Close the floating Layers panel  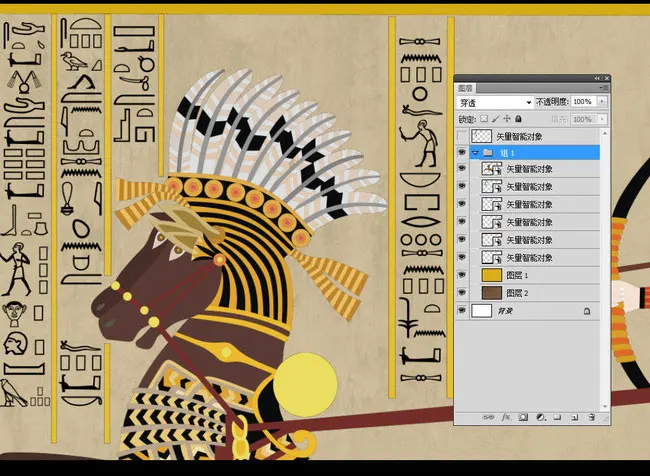point(606,78)
